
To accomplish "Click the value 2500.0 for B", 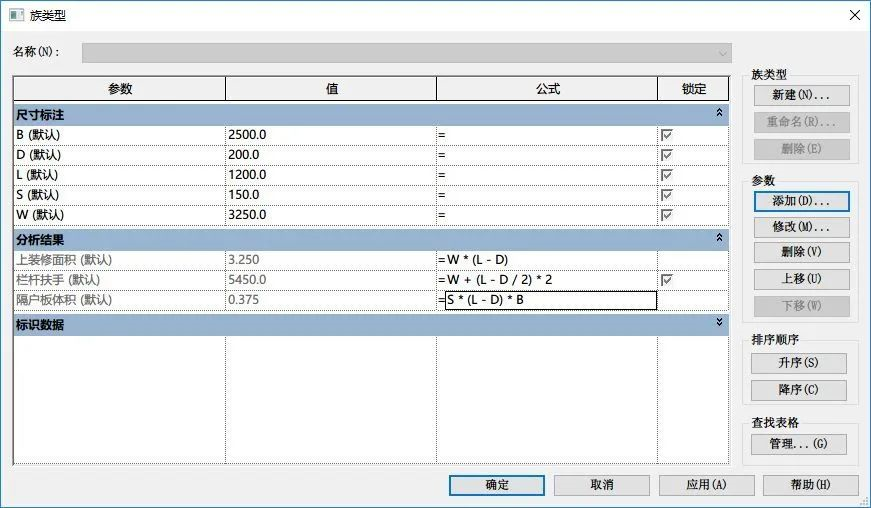I will 331,135.
